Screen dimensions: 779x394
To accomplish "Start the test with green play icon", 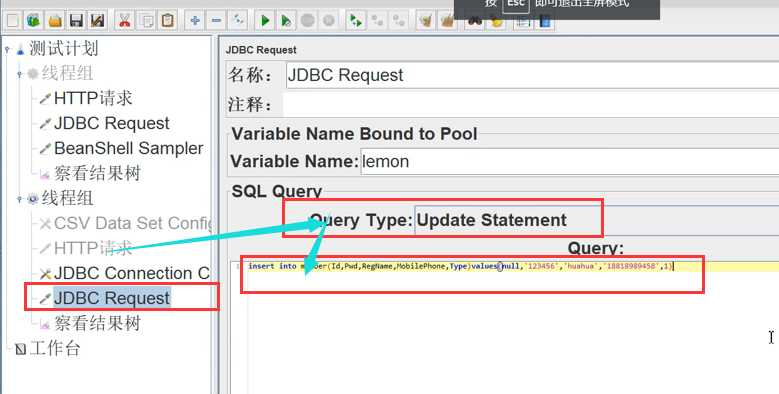I will coord(265,20).
